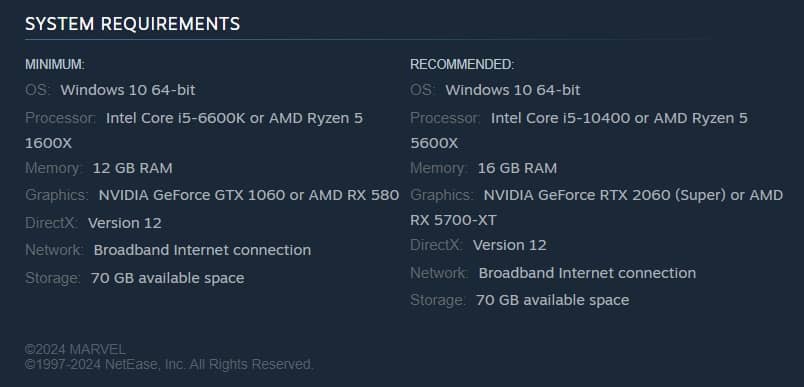Viewport: 804px width, 387px height.
Task: Click the minimum OS Windows 10 64-bit text
Action: click(x=128, y=90)
